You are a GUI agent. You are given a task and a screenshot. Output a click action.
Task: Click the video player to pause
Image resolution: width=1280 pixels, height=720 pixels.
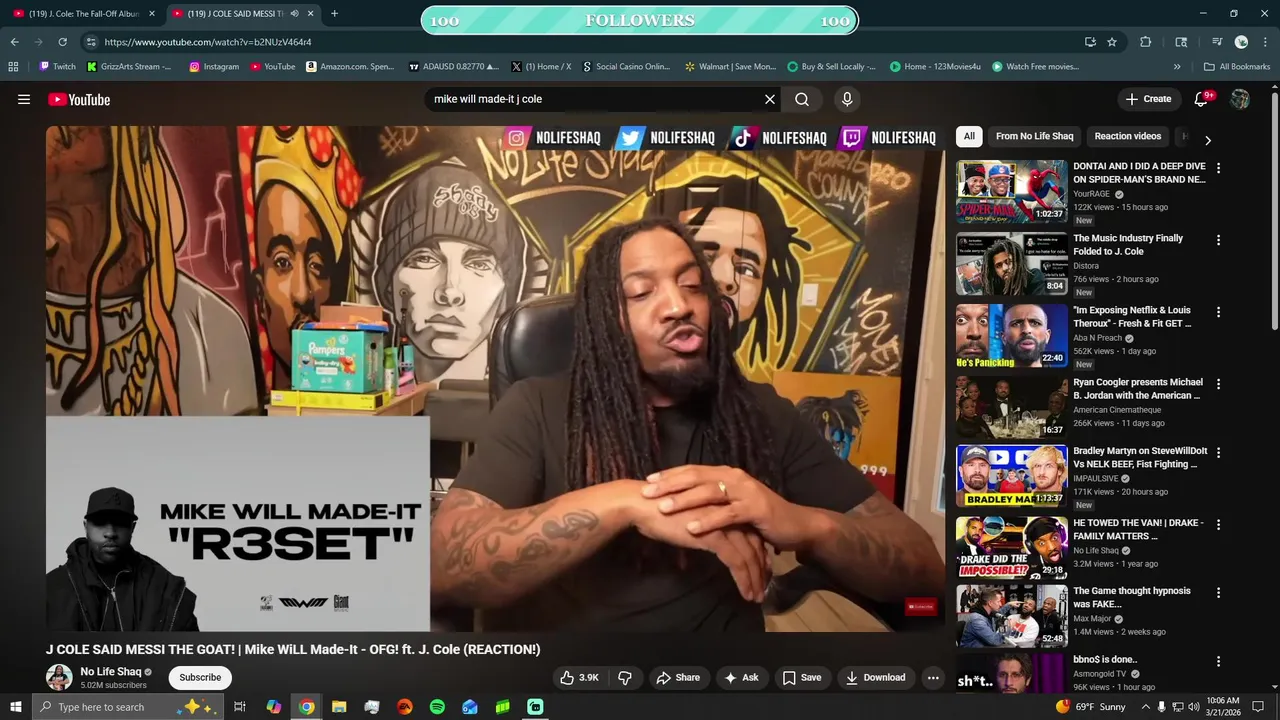[x=495, y=378]
